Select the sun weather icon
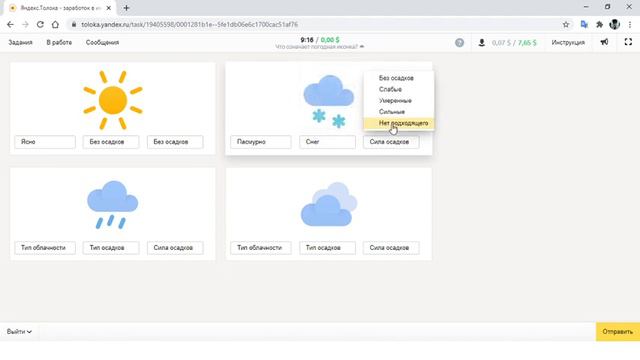Screen dimensions: 640x360 click(113, 100)
